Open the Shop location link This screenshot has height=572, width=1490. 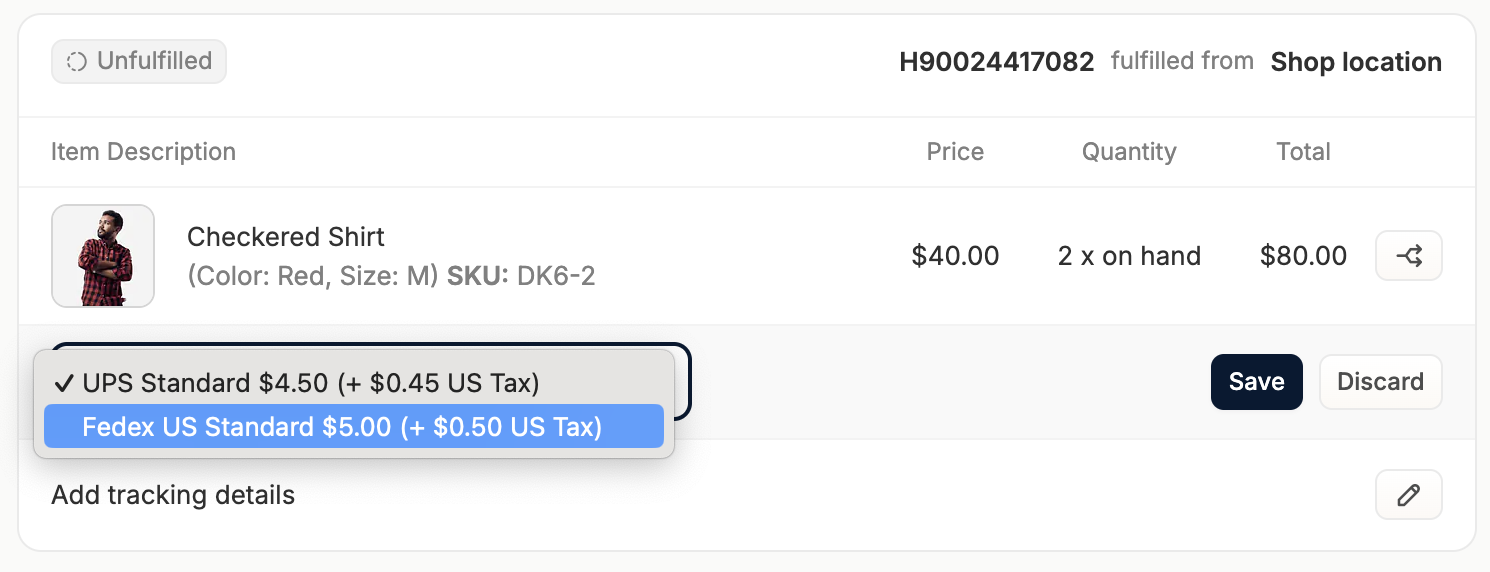pos(1356,62)
